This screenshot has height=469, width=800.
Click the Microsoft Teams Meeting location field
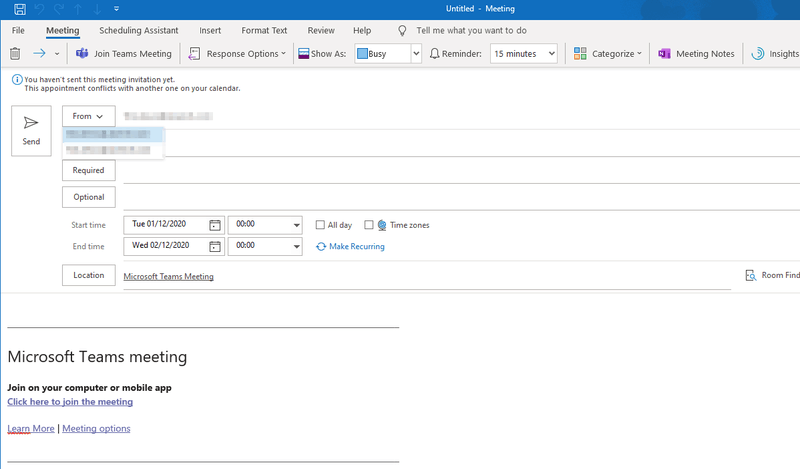[x=427, y=277]
